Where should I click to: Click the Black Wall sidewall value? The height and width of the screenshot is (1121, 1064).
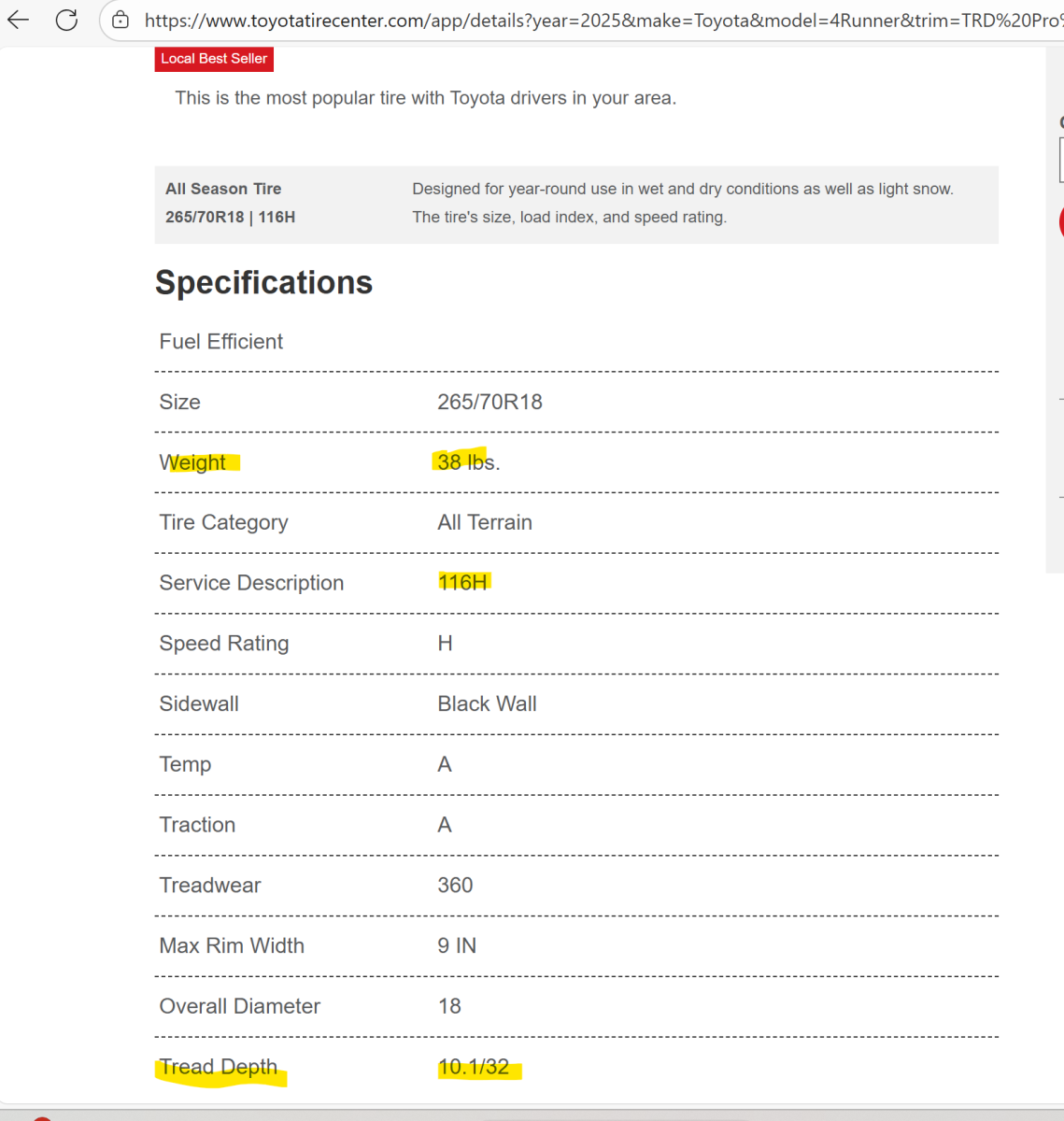coord(487,703)
